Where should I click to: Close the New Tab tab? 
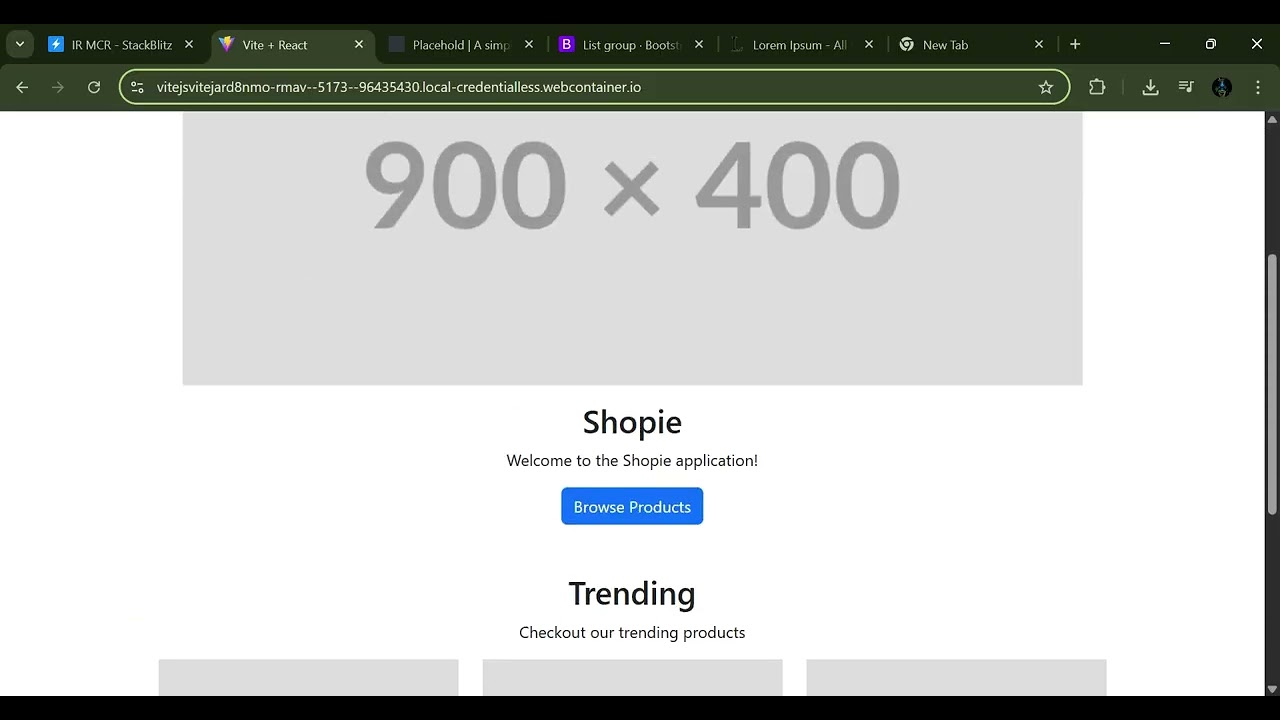click(1039, 45)
